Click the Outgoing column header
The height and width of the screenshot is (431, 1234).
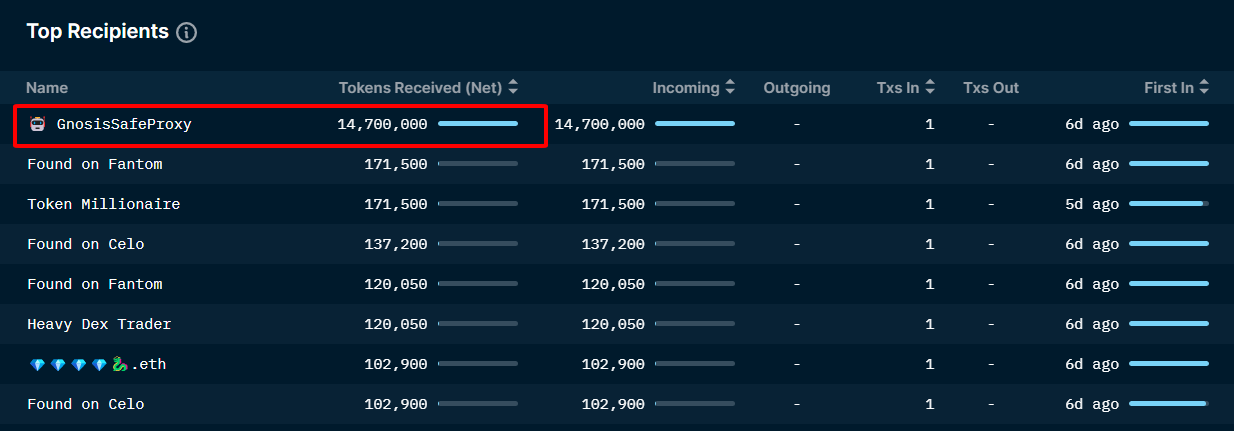[797, 88]
